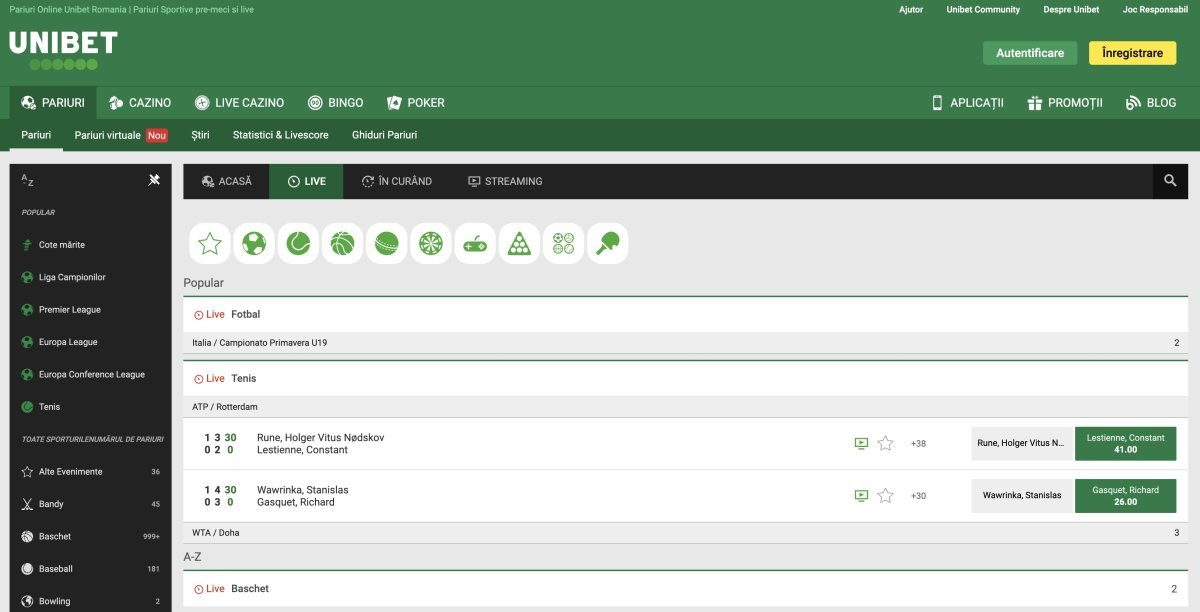Open APLICAȚII in the main navigation
1200x612 pixels.
[967, 102]
